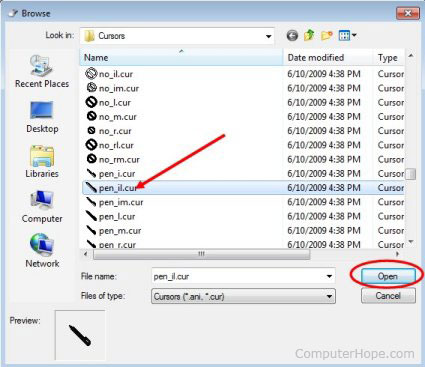Click the date of pen_m.cur row
425x367 pixels.
click(x=324, y=230)
